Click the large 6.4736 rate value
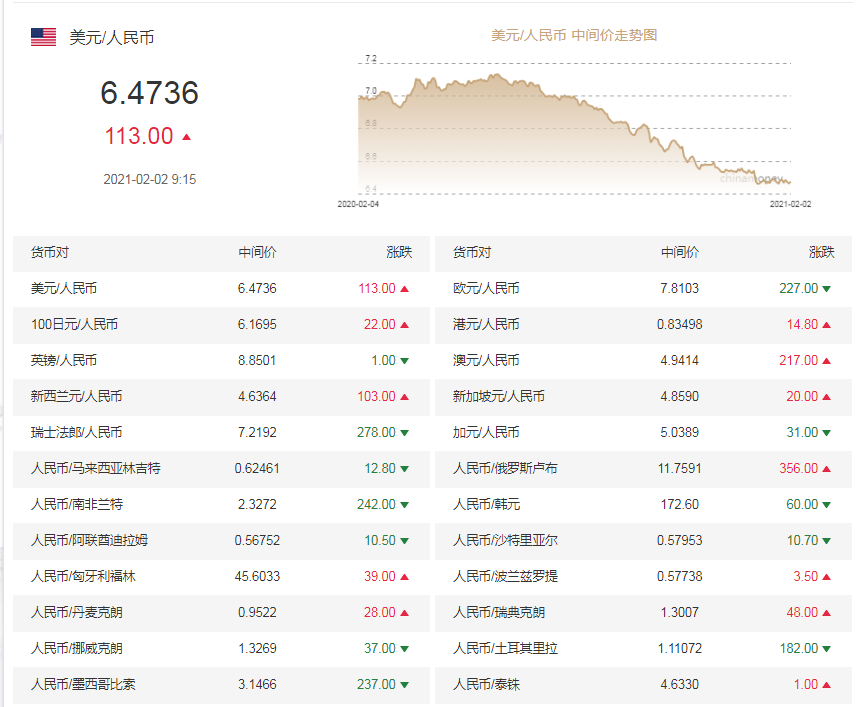The height and width of the screenshot is (707, 862). pos(149,93)
